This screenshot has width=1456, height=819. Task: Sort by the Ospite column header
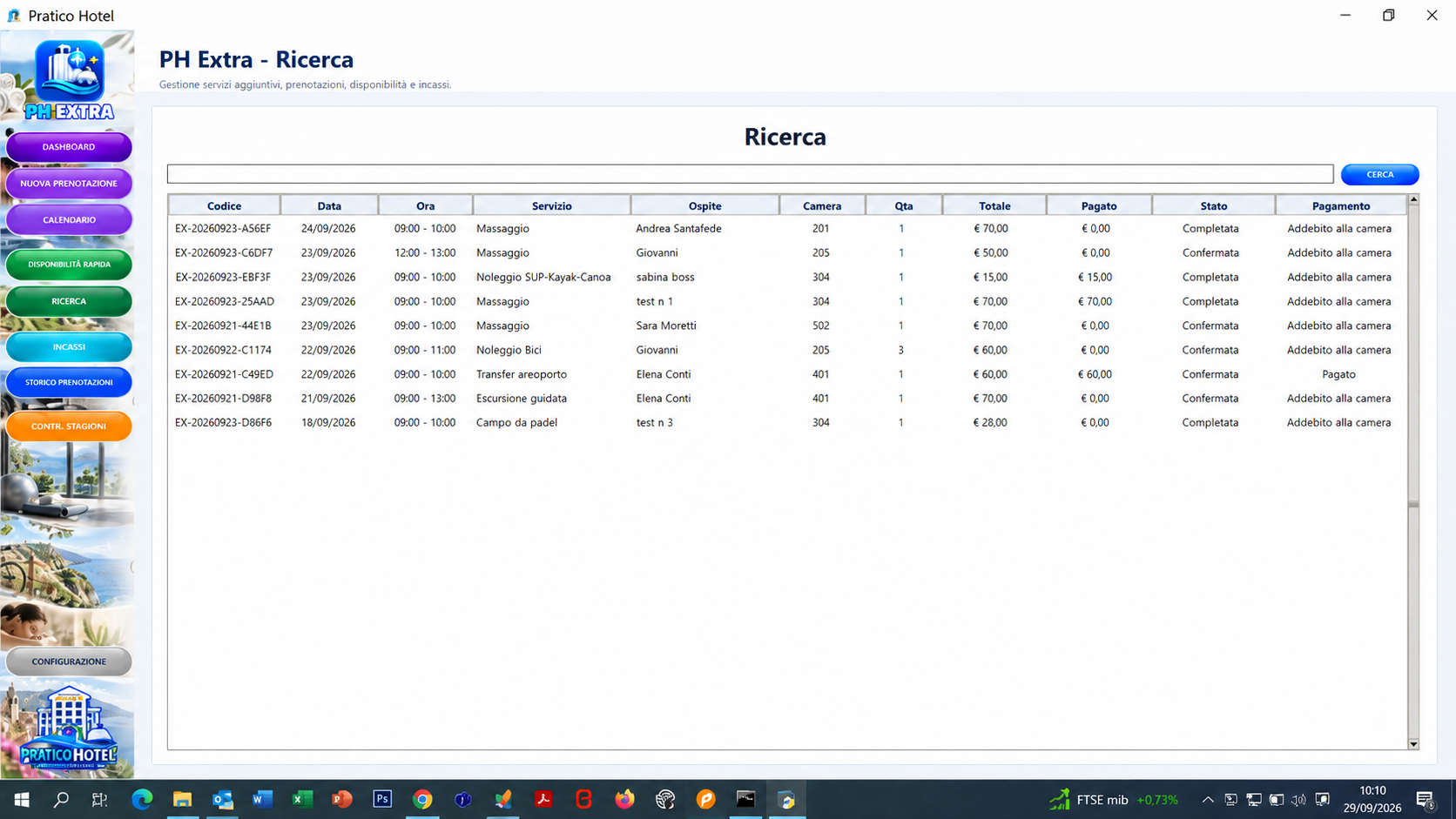[704, 205]
